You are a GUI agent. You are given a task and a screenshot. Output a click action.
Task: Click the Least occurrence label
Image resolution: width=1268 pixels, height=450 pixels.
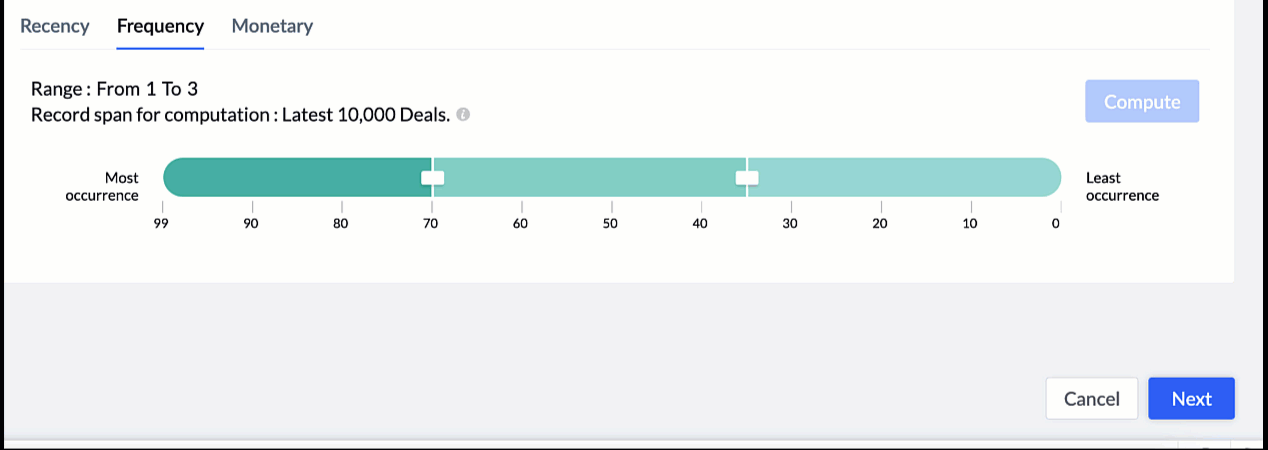[x=1122, y=187]
